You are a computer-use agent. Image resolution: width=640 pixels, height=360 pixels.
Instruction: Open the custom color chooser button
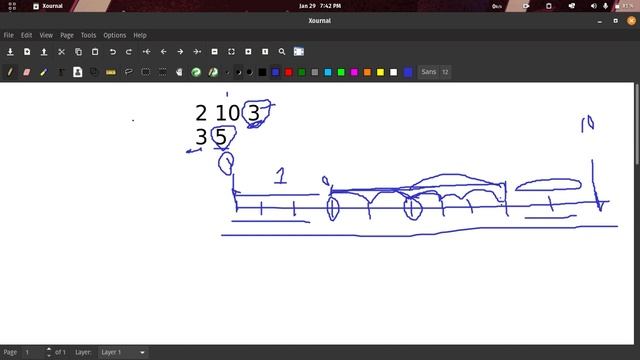click(x=408, y=72)
